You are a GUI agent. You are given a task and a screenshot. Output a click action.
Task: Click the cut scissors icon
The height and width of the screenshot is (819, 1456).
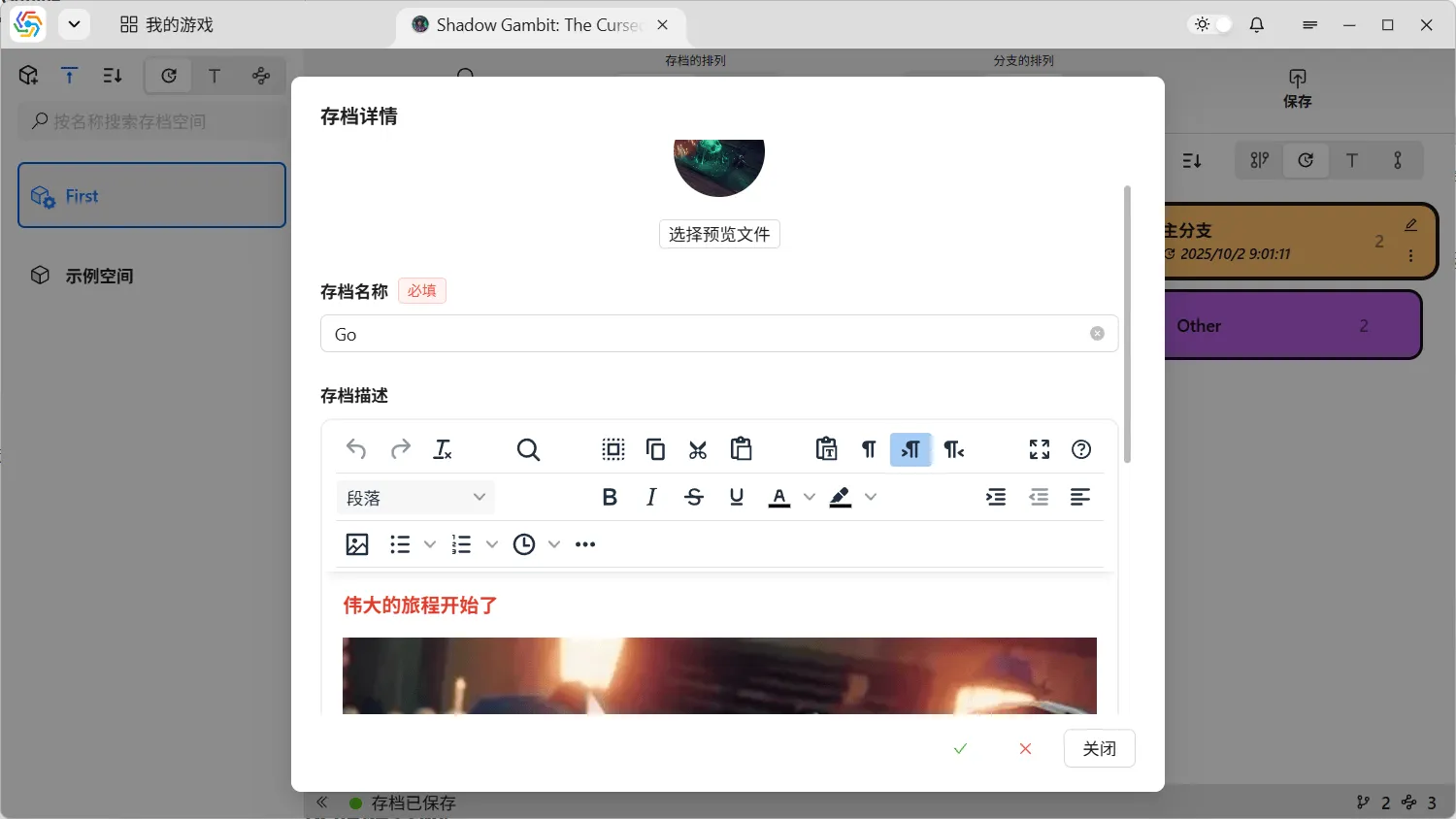698,449
